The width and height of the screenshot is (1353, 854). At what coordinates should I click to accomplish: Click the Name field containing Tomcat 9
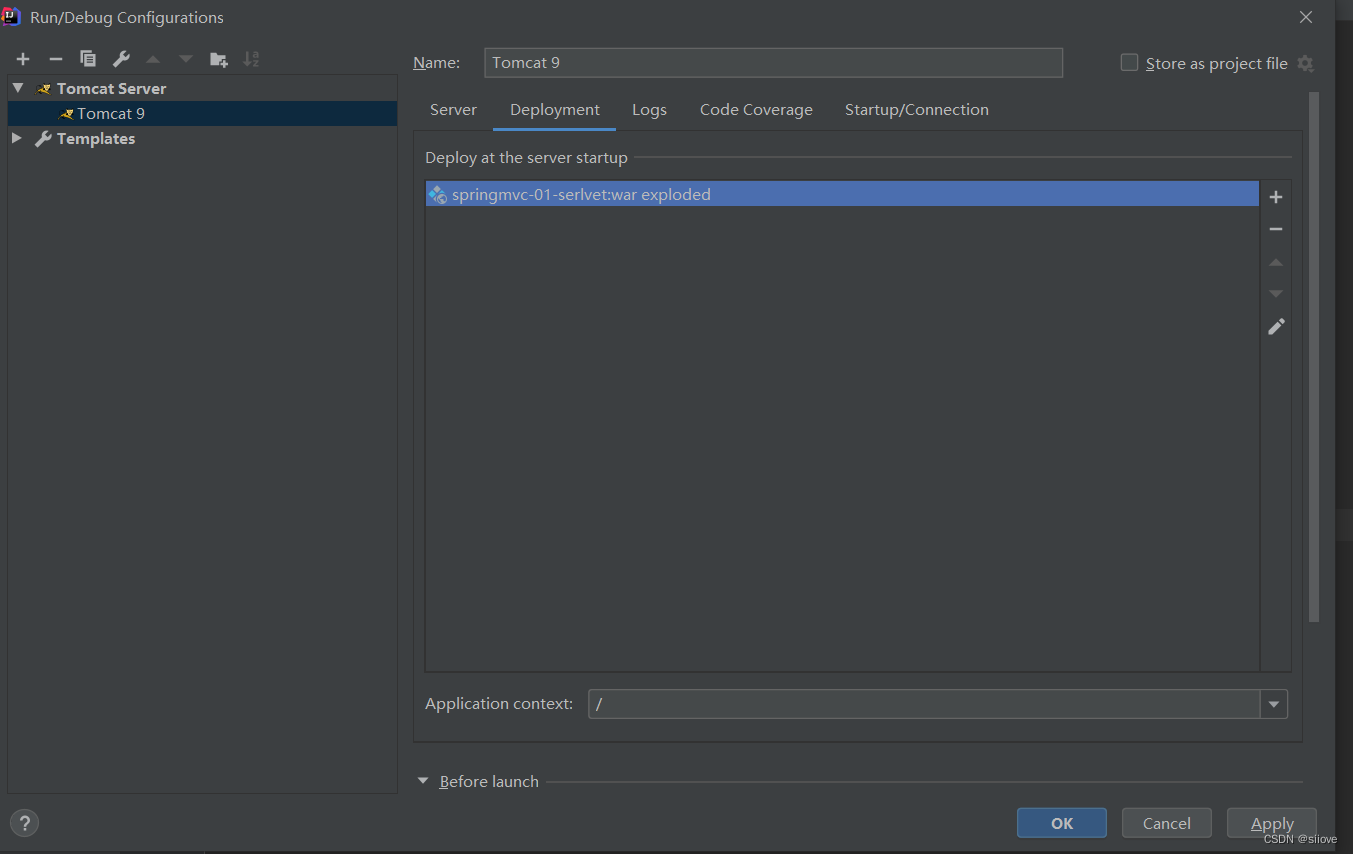tap(773, 62)
